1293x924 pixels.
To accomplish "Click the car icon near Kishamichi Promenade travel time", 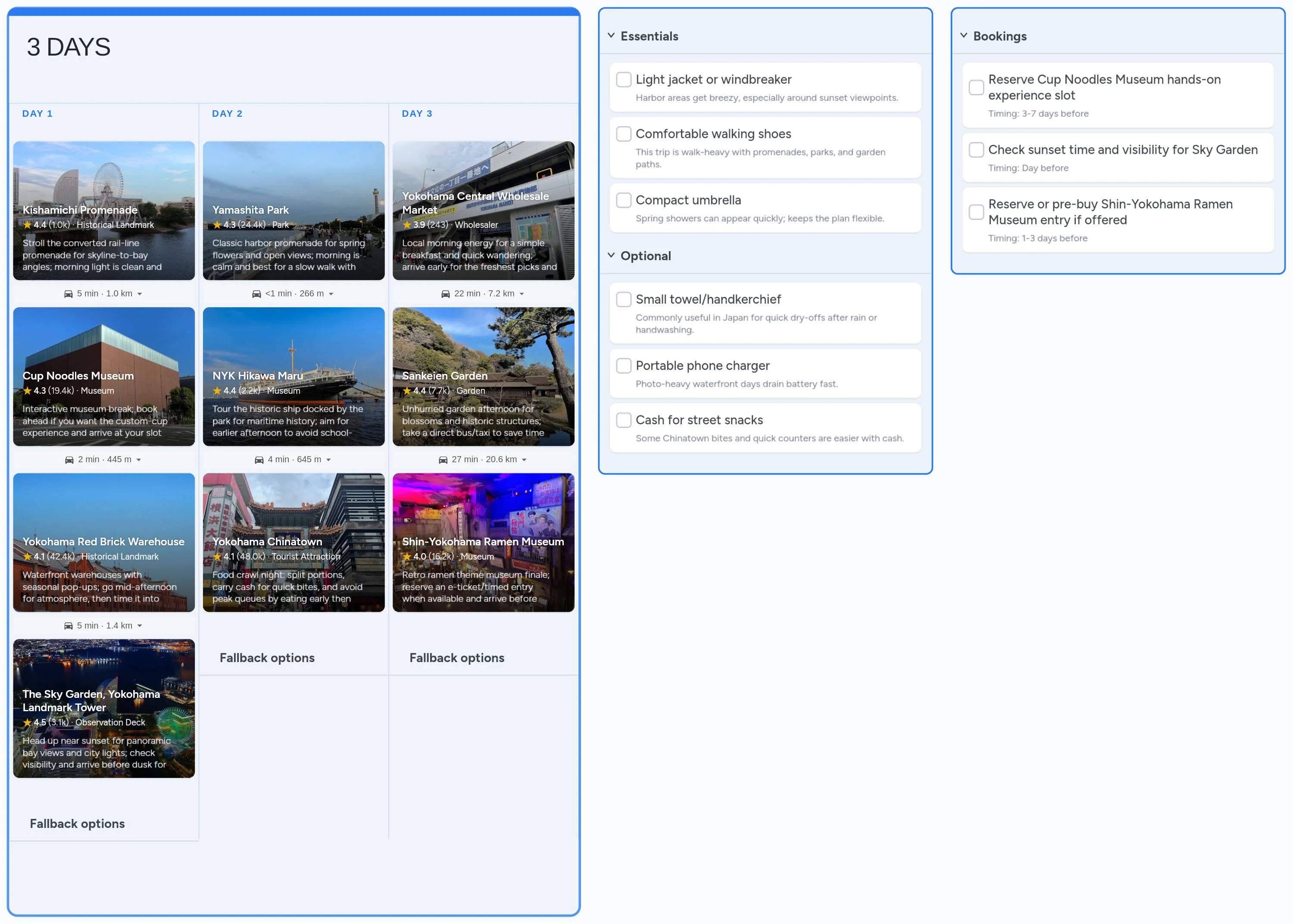I will coord(68,294).
